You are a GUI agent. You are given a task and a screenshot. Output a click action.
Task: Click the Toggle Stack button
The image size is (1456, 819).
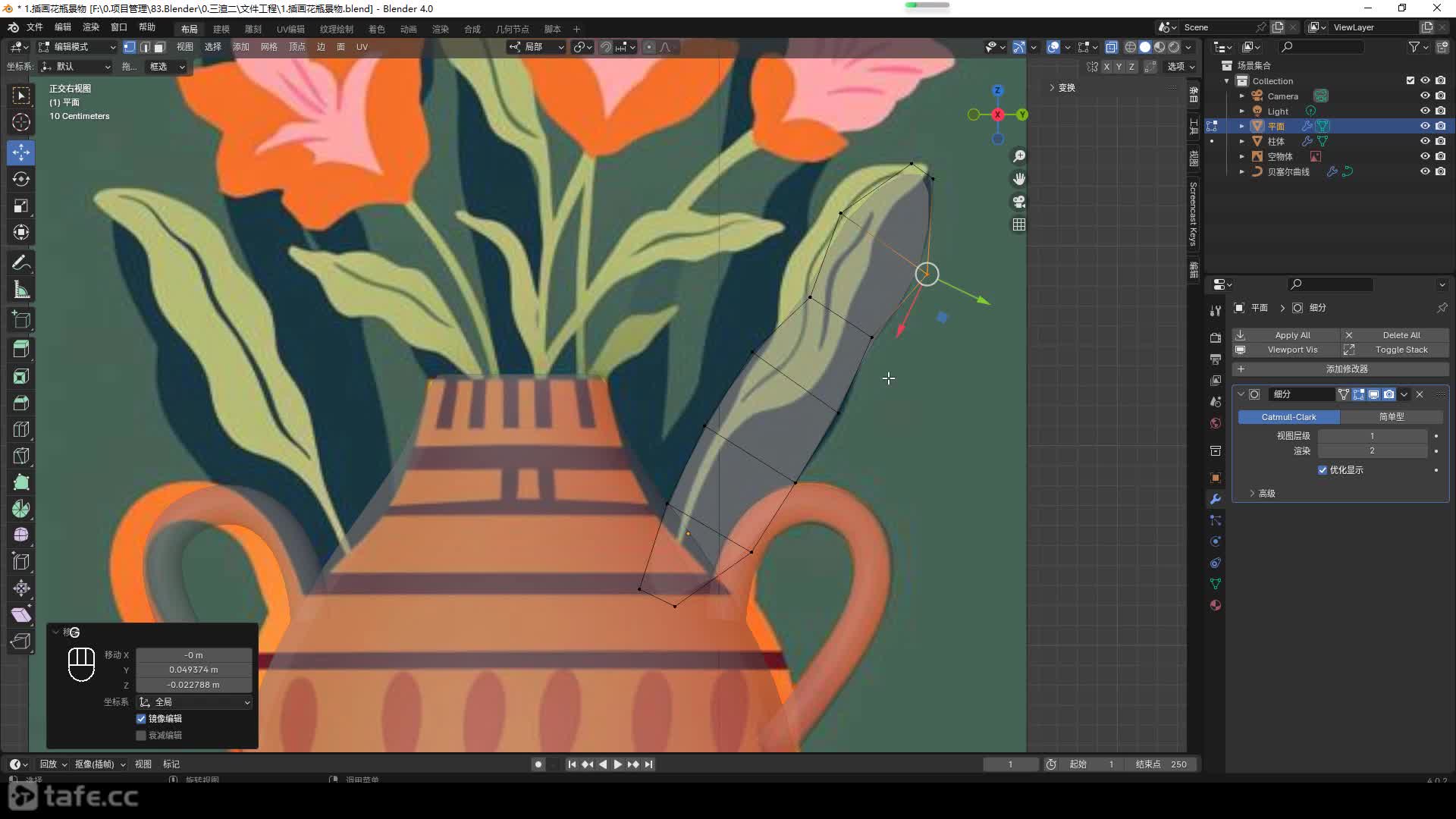[1395, 350]
